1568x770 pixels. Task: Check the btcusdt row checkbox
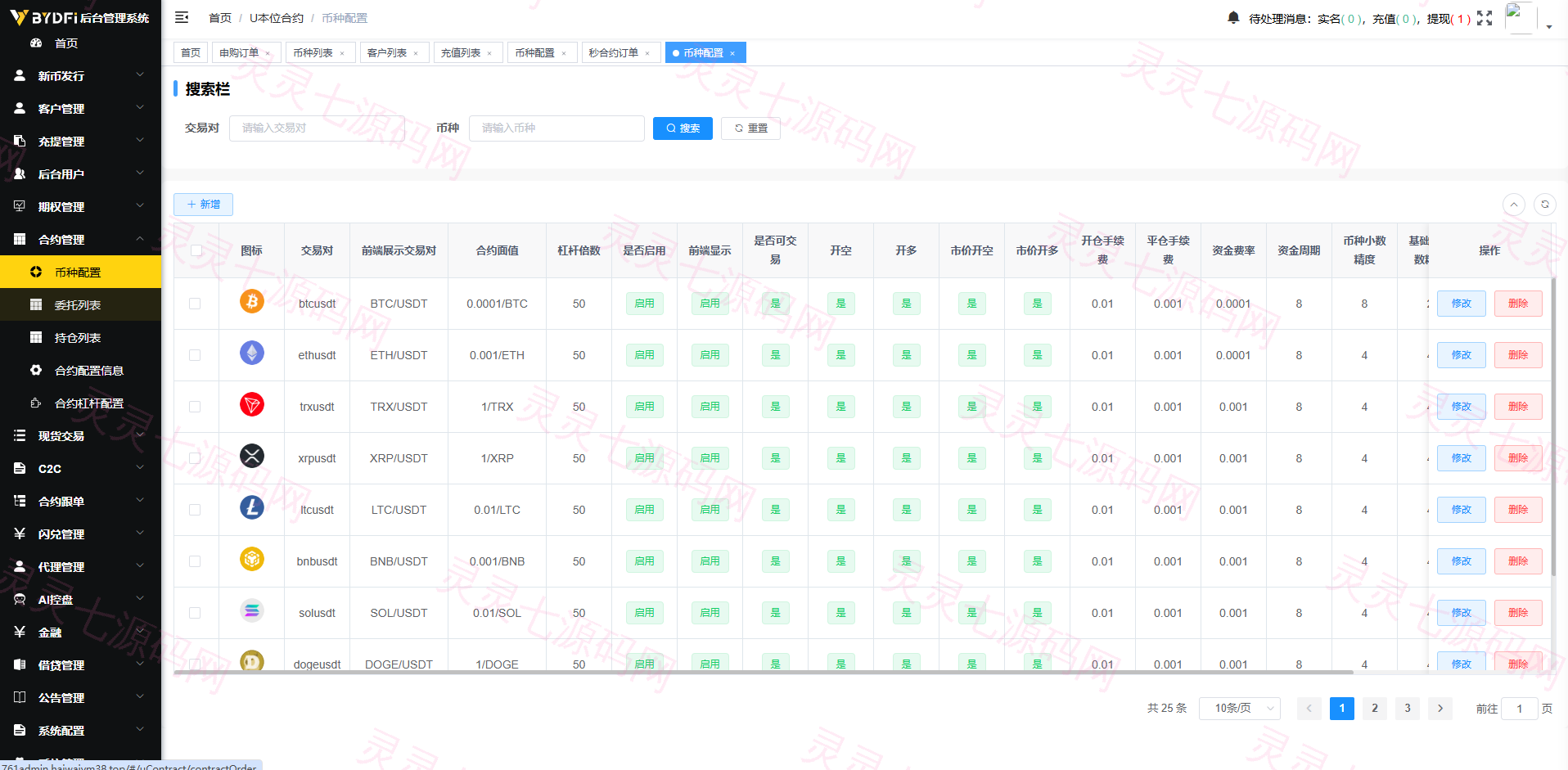(195, 304)
